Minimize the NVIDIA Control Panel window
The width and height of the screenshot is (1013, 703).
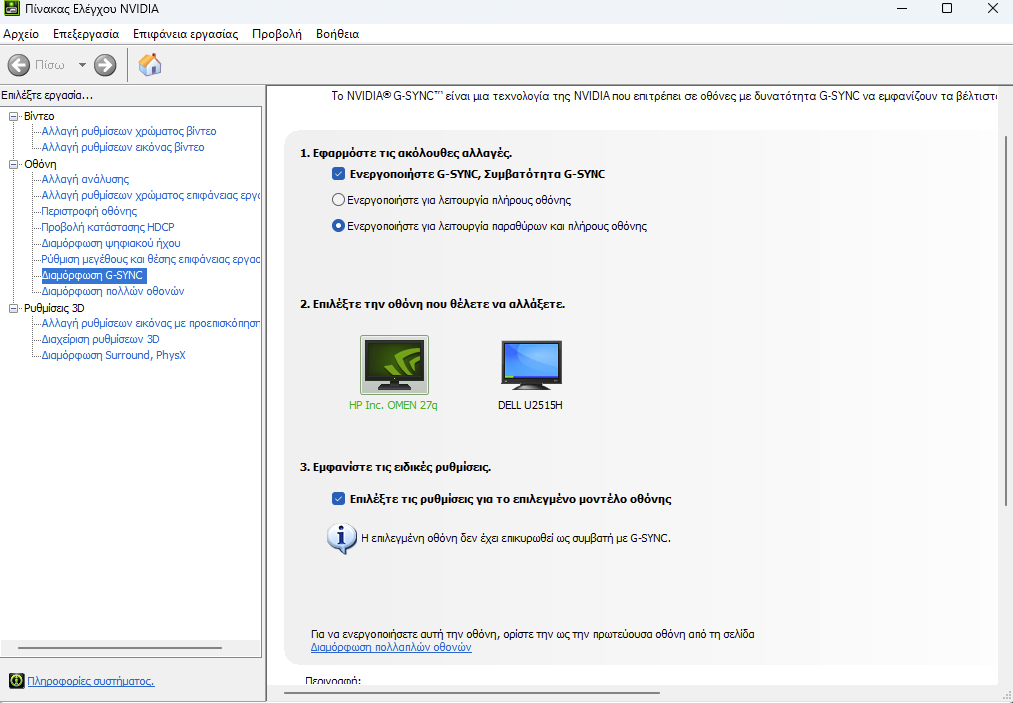(x=903, y=8)
